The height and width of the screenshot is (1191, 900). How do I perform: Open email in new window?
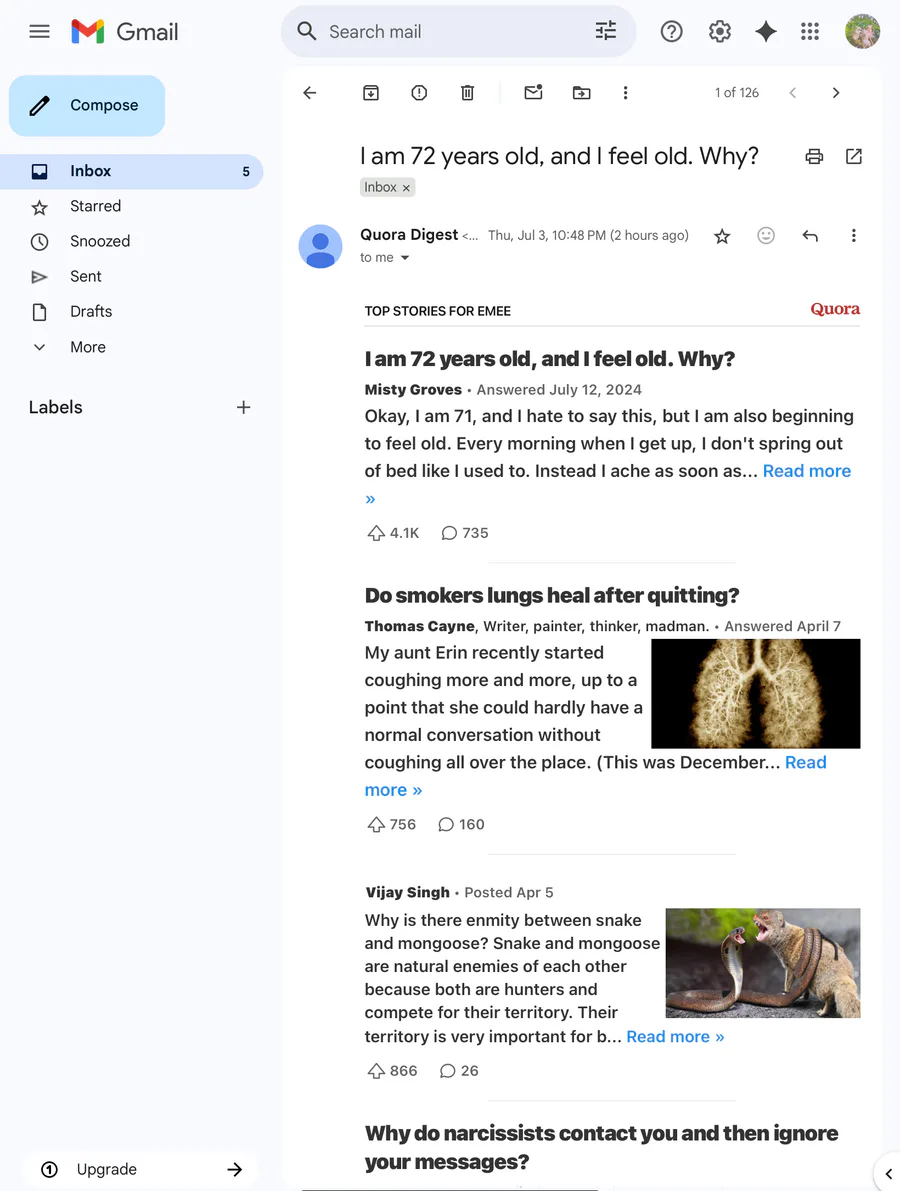tap(854, 156)
